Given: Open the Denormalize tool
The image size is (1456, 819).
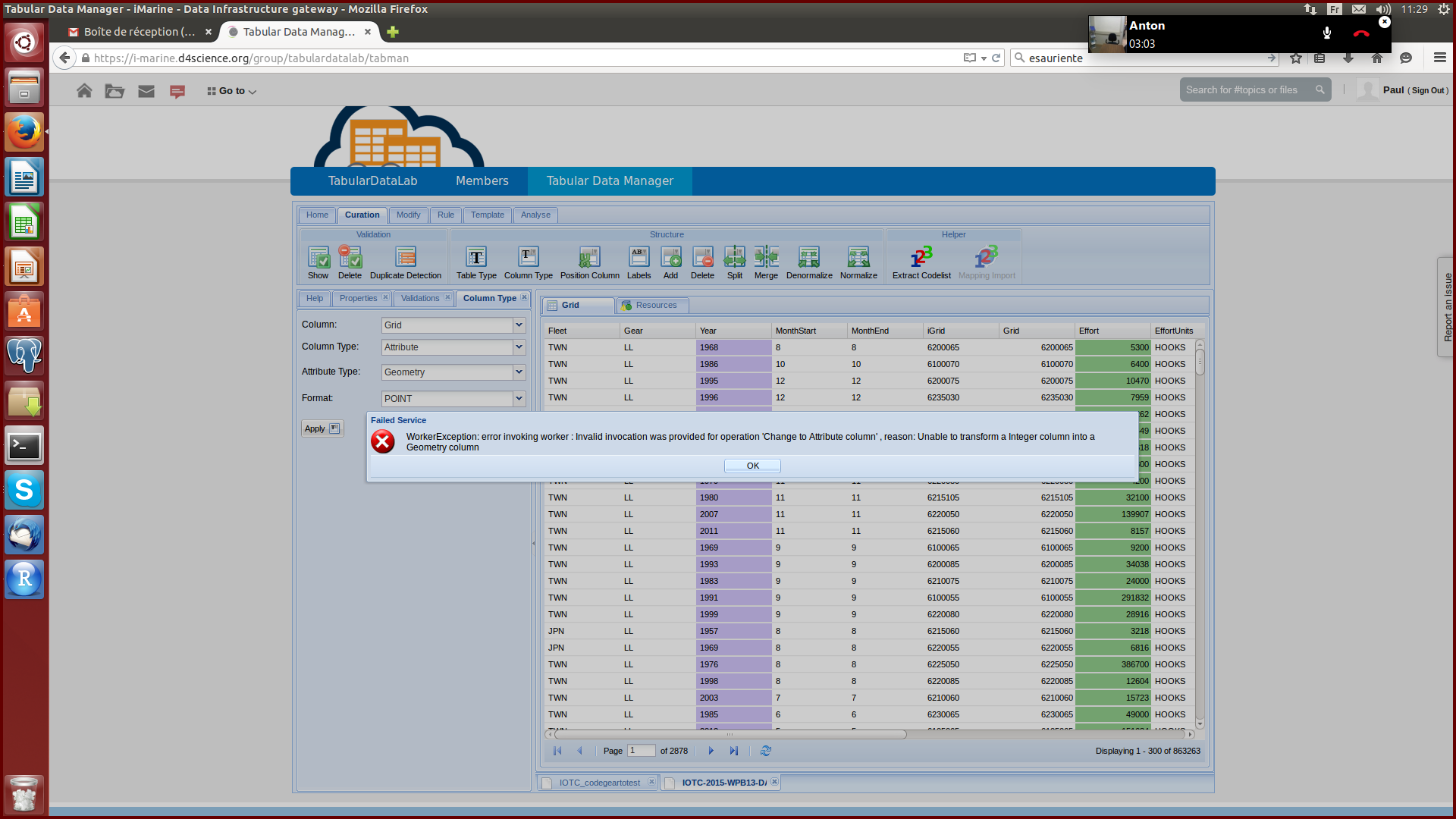Looking at the screenshot, I should pos(808,258).
